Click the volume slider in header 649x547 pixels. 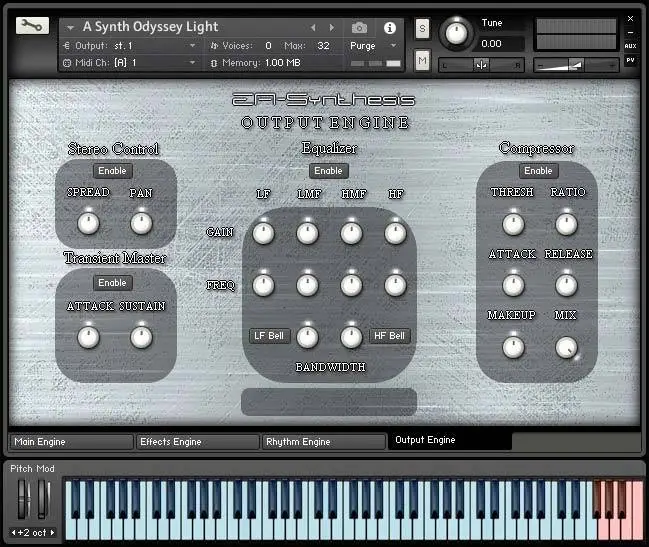click(576, 65)
